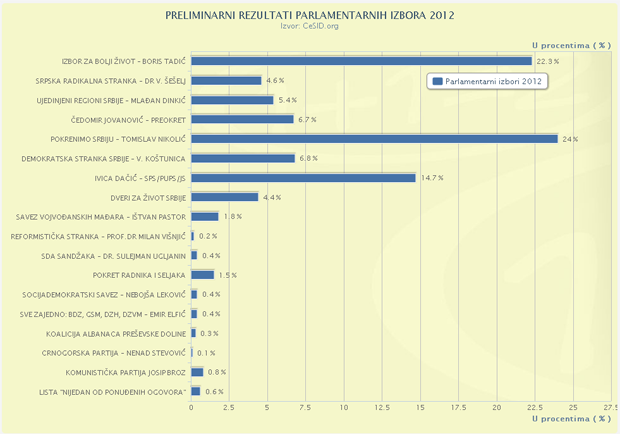The width and height of the screenshot is (620, 434).
Task: Click the label KOALICIJA ALBANACA PREŠEVSKE DOLINE
Action: point(116,334)
